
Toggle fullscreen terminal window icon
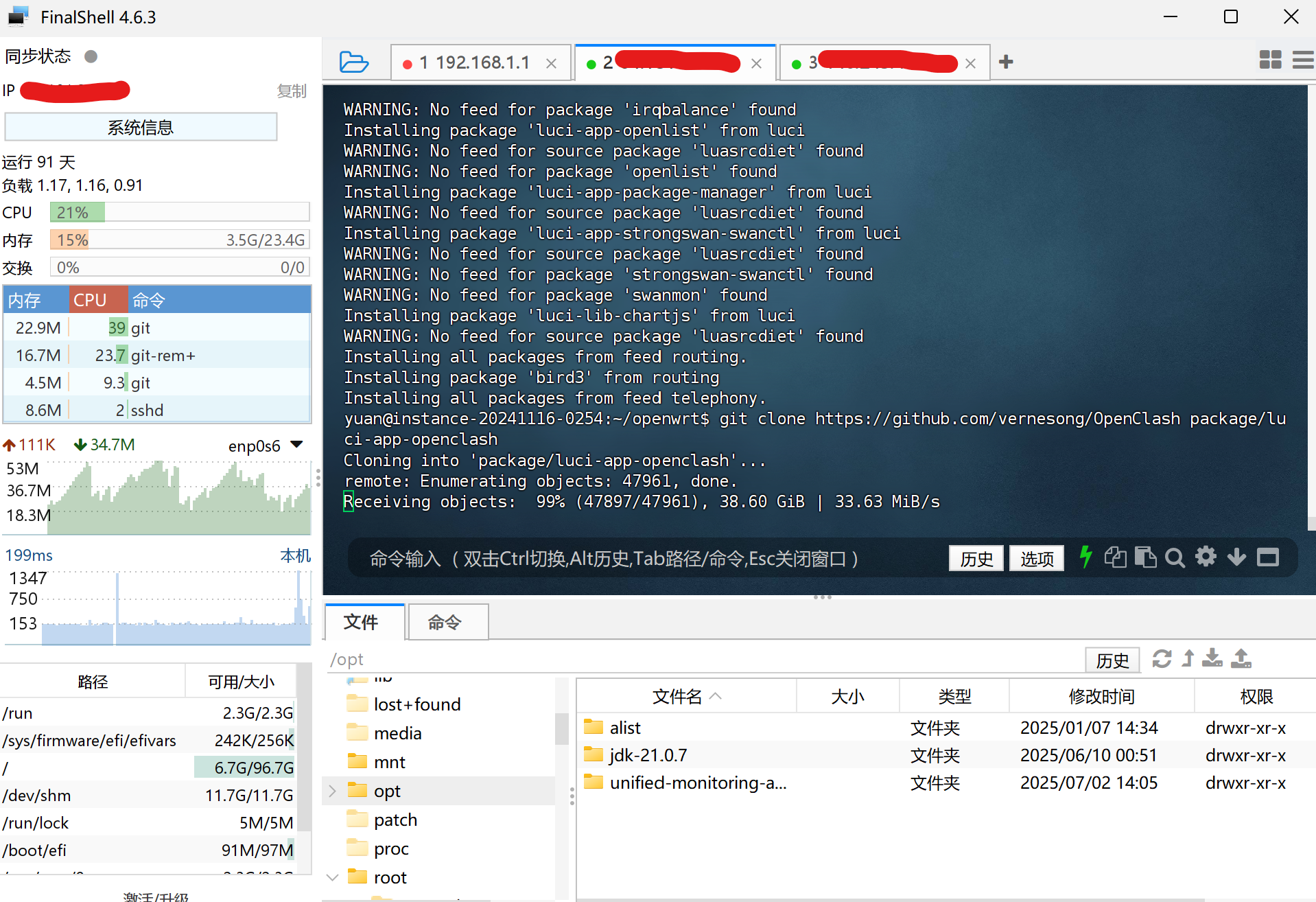(1267, 557)
